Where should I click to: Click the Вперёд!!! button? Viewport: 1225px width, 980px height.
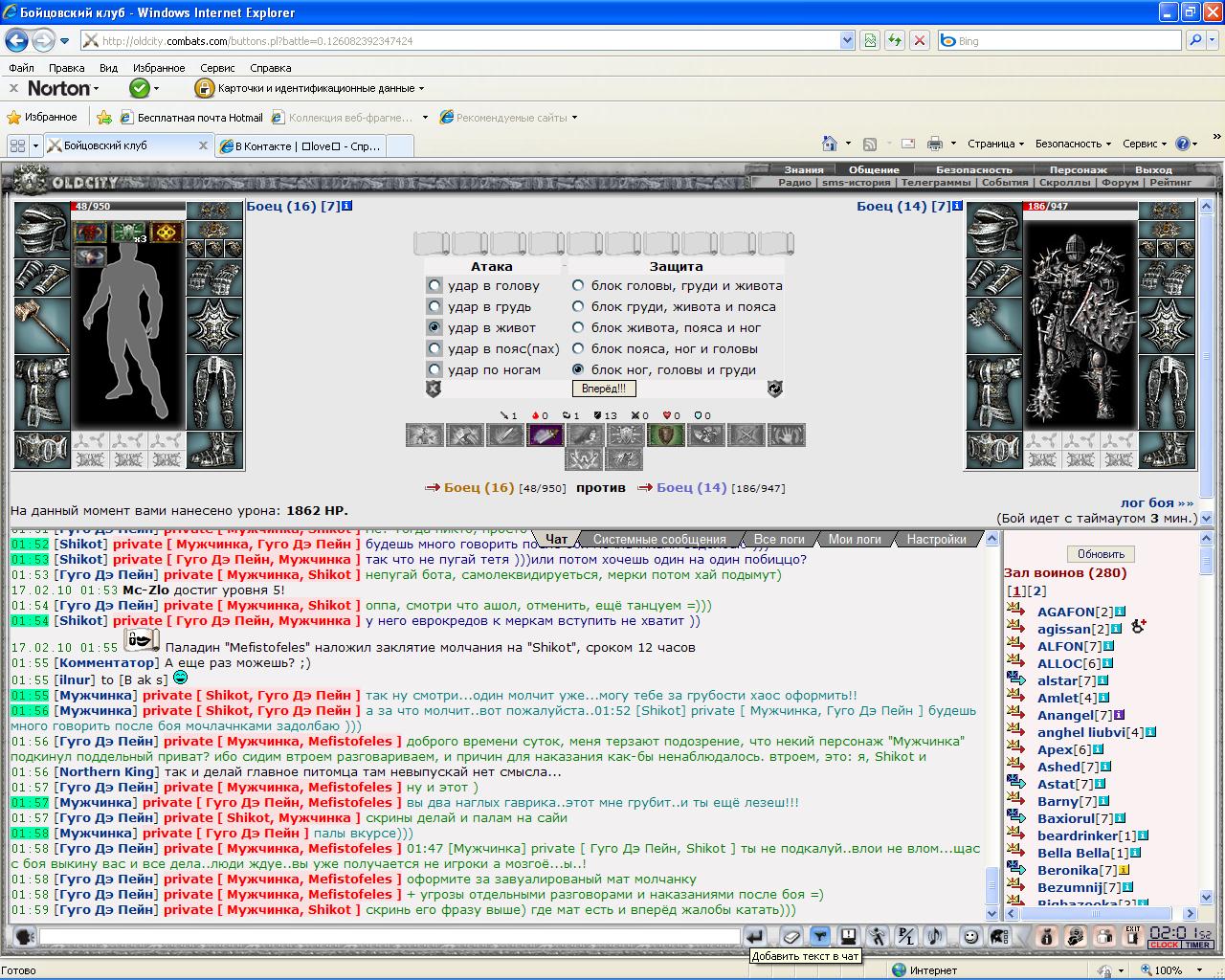(604, 389)
